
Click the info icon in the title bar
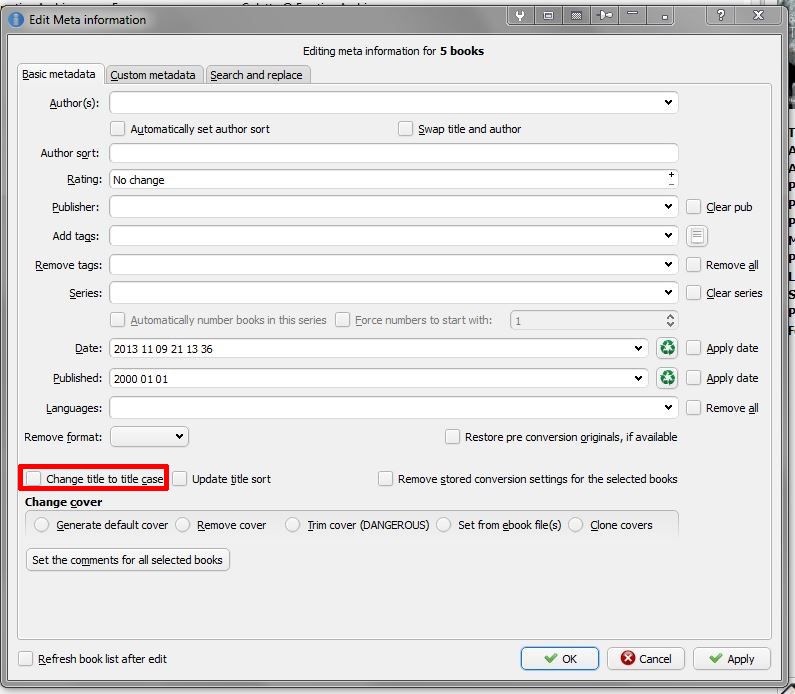click(x=16, y=20)
